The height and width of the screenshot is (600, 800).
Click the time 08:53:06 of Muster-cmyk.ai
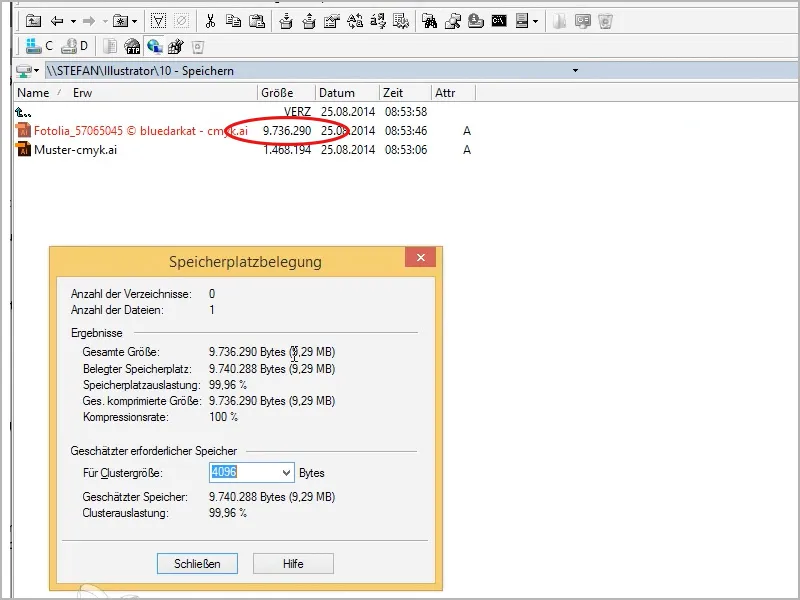(406, 150)
